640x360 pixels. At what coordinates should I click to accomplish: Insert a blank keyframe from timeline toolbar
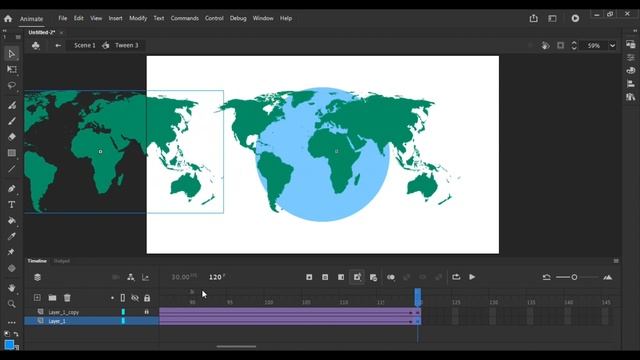[x=325, y=277]
